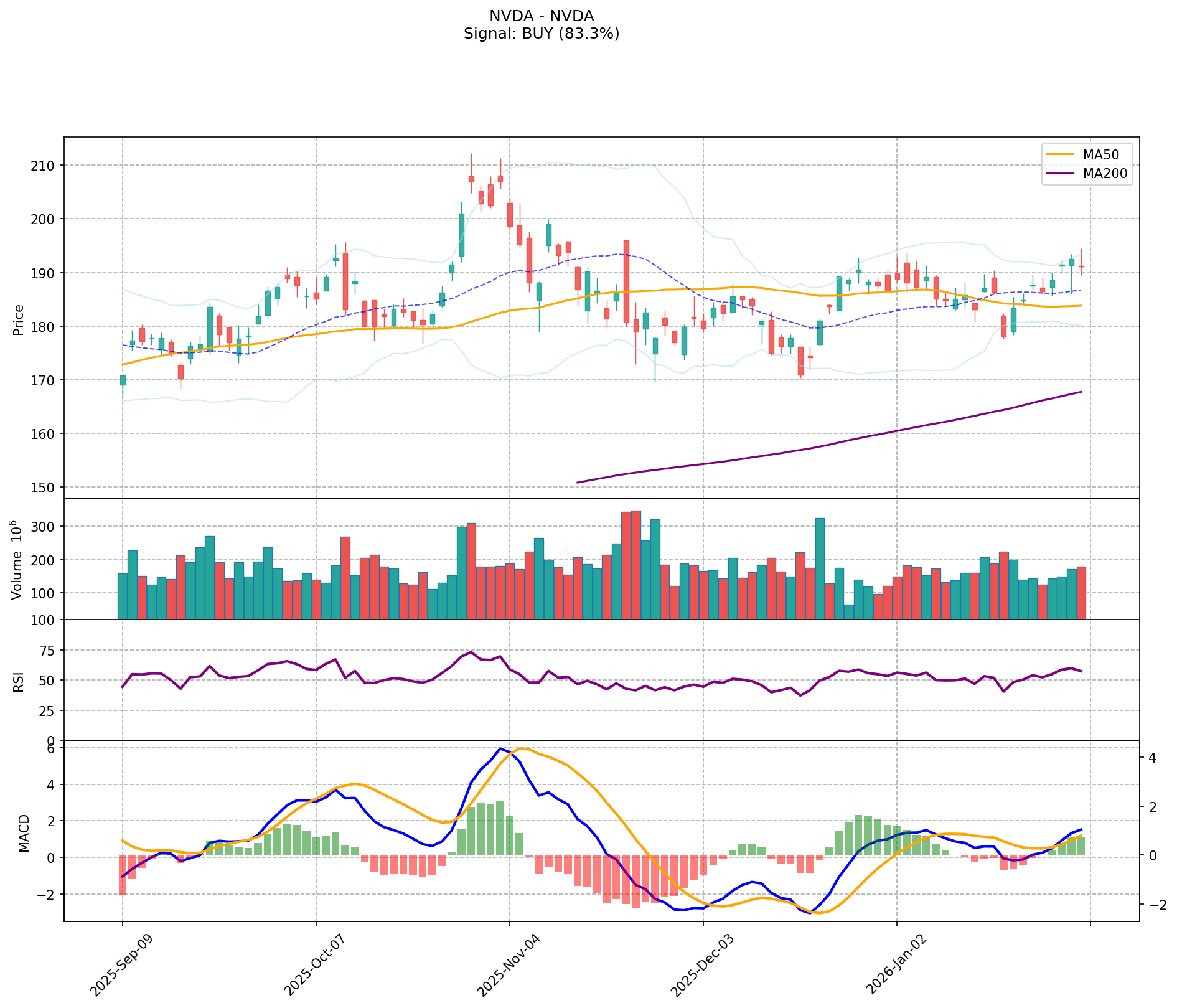Click the "MACD" y-axis label
The height and width of the screenshot is (1008, 1177).
click(x=24, y=832)
